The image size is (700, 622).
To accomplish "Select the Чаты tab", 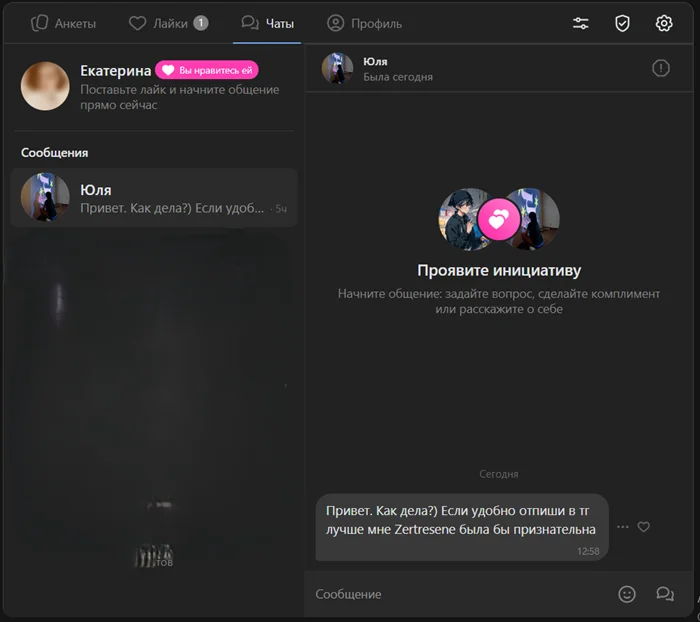I will [x=268, y=23].
